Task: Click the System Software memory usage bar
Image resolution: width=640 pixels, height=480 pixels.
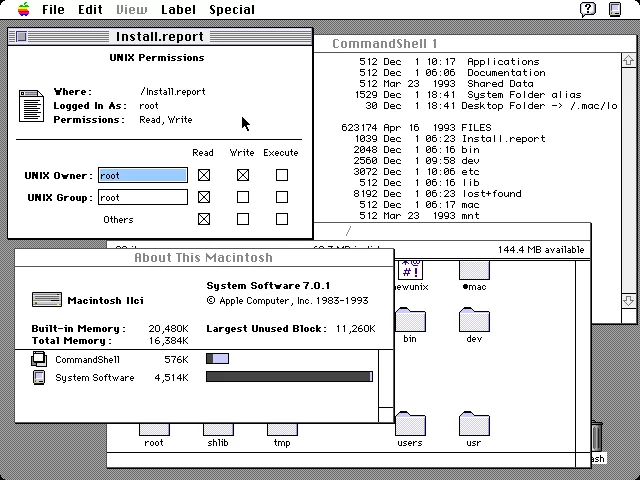Action: pos(289,377)
